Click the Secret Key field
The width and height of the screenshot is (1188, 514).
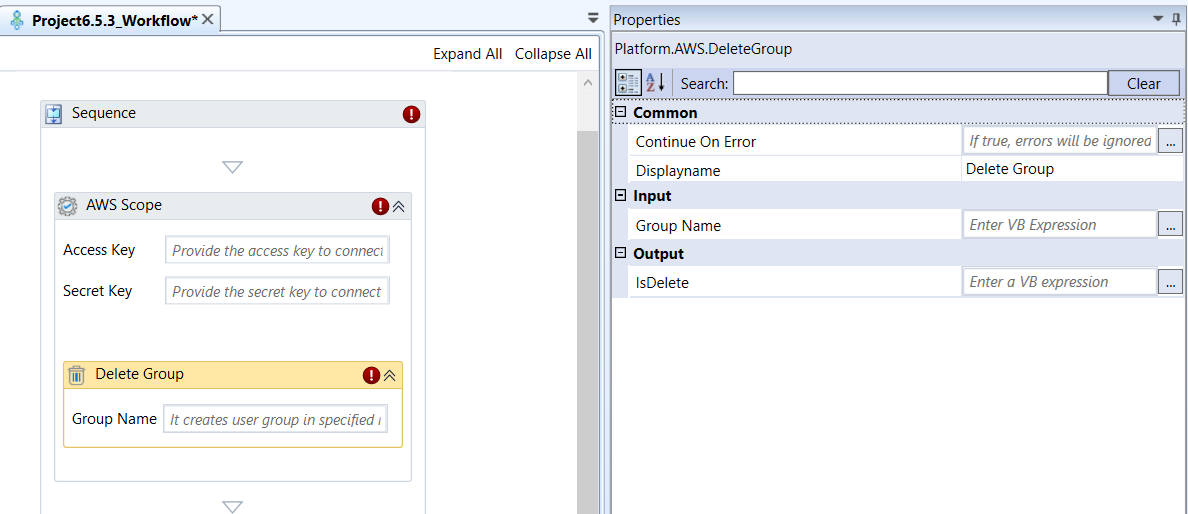point(277,292)
